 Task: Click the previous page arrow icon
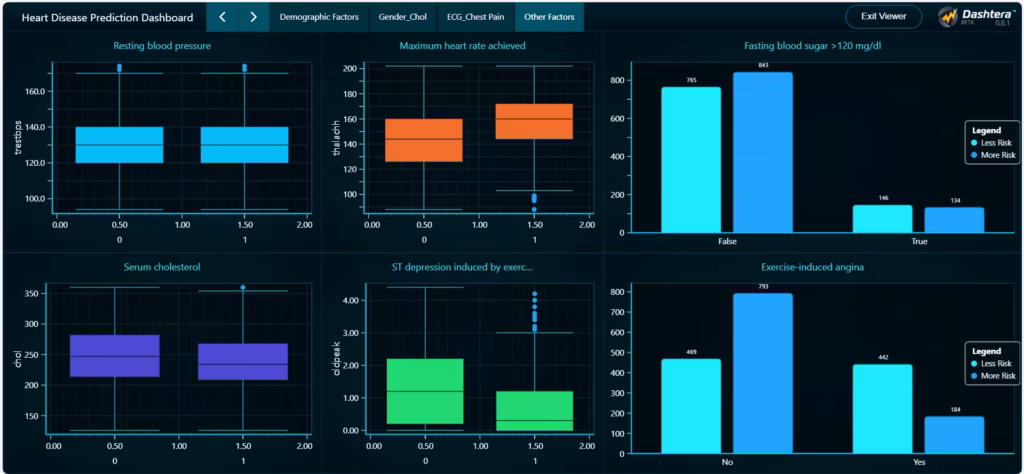point(222,17)
